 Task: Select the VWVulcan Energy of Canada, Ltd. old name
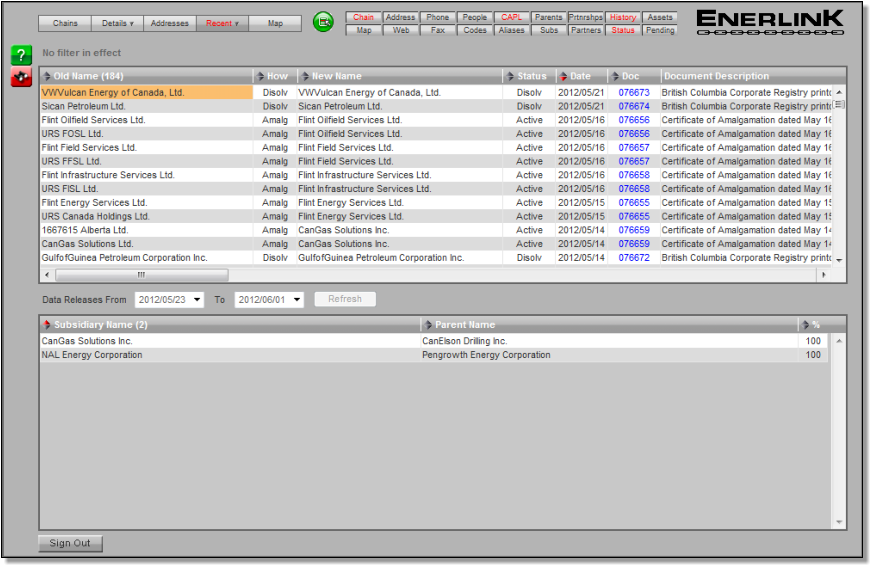[x=147, y=93]
